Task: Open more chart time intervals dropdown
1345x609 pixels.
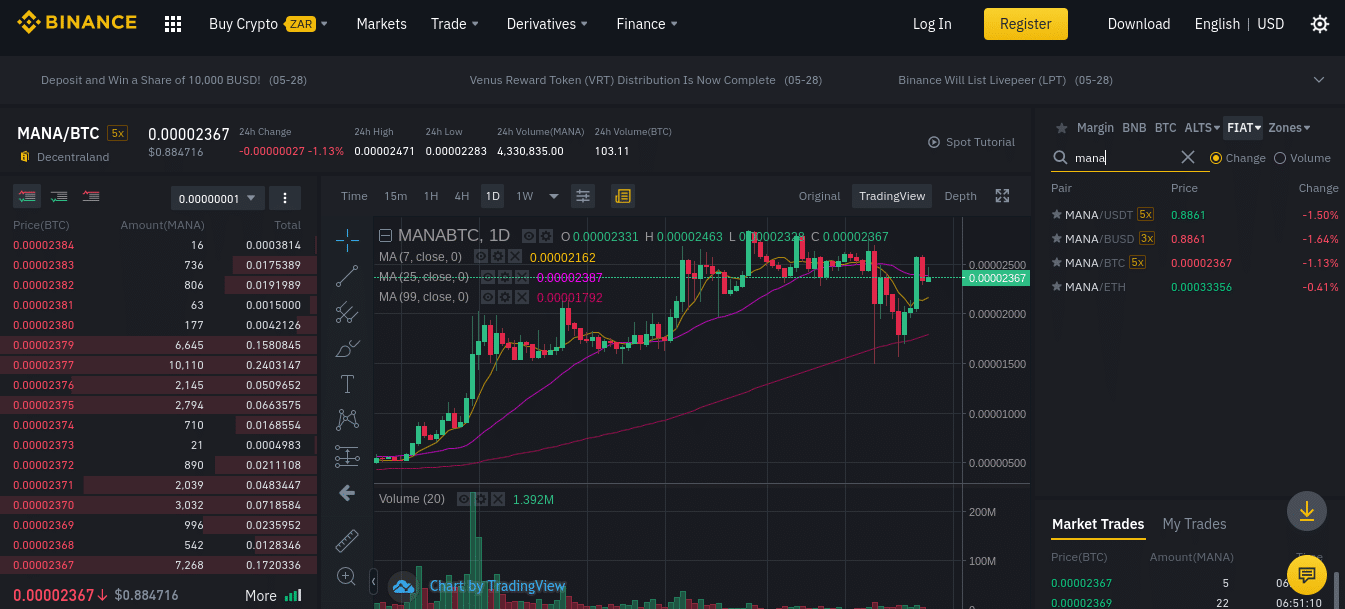Action: click(554, 196)
